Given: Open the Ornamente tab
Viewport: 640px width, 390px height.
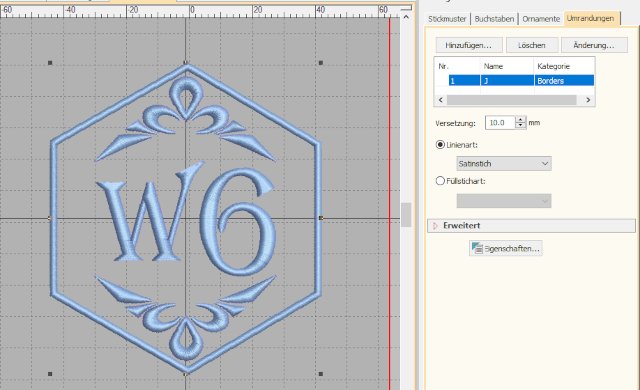Looking at the screenshot, I should coord(541,19).
